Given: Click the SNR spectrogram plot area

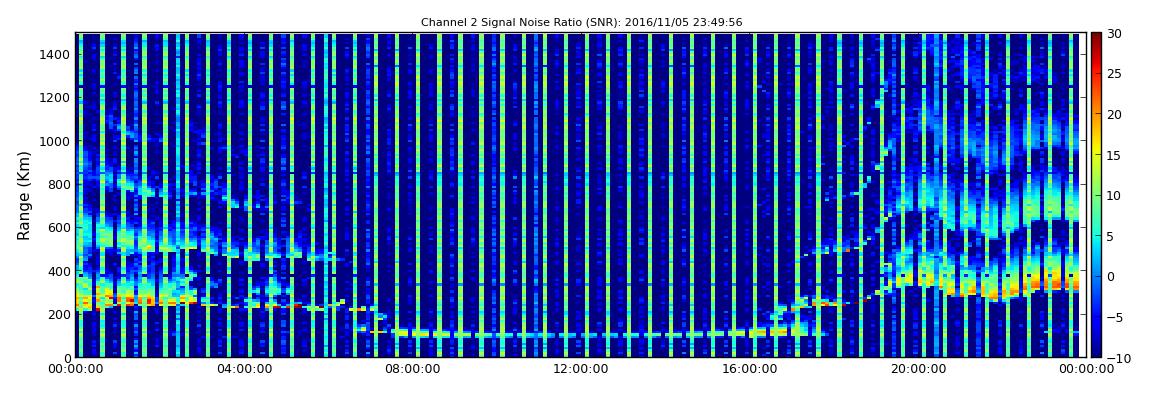Looking at the screenshot, I should click(x=581, y=195).
